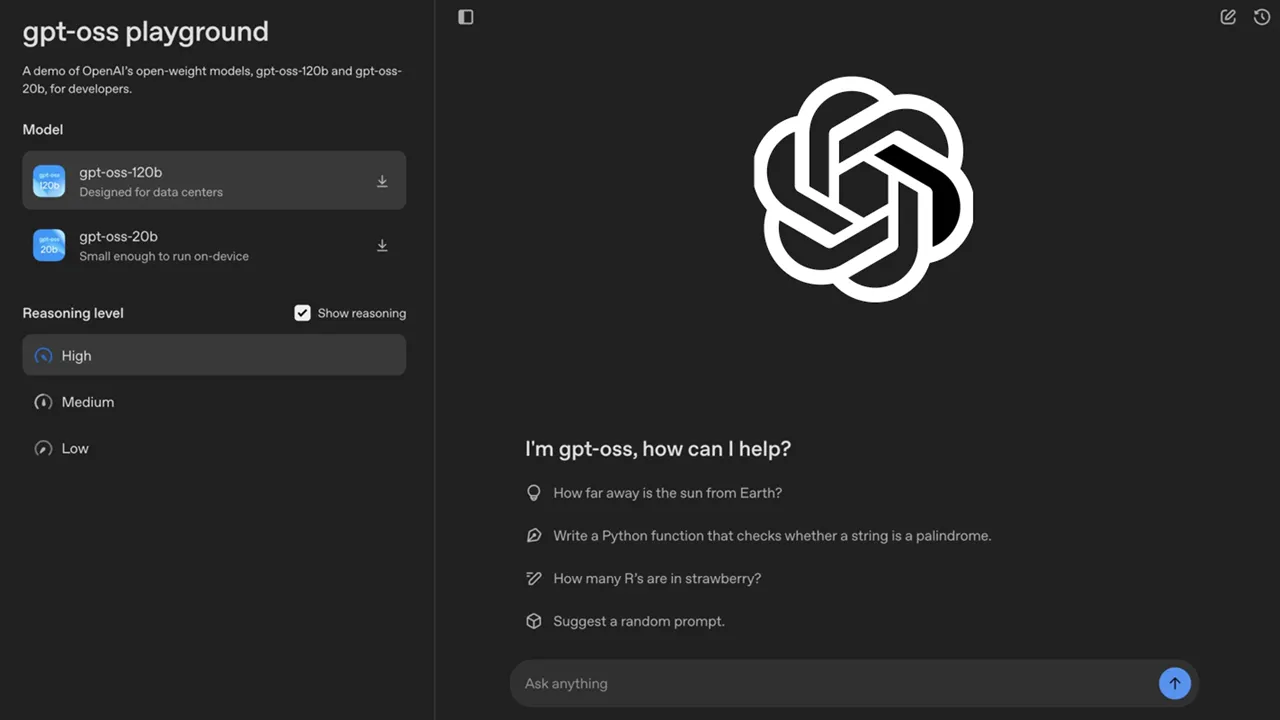
Task: Uncheck the Show reasoning checkbox
Action: click(302, 312)
